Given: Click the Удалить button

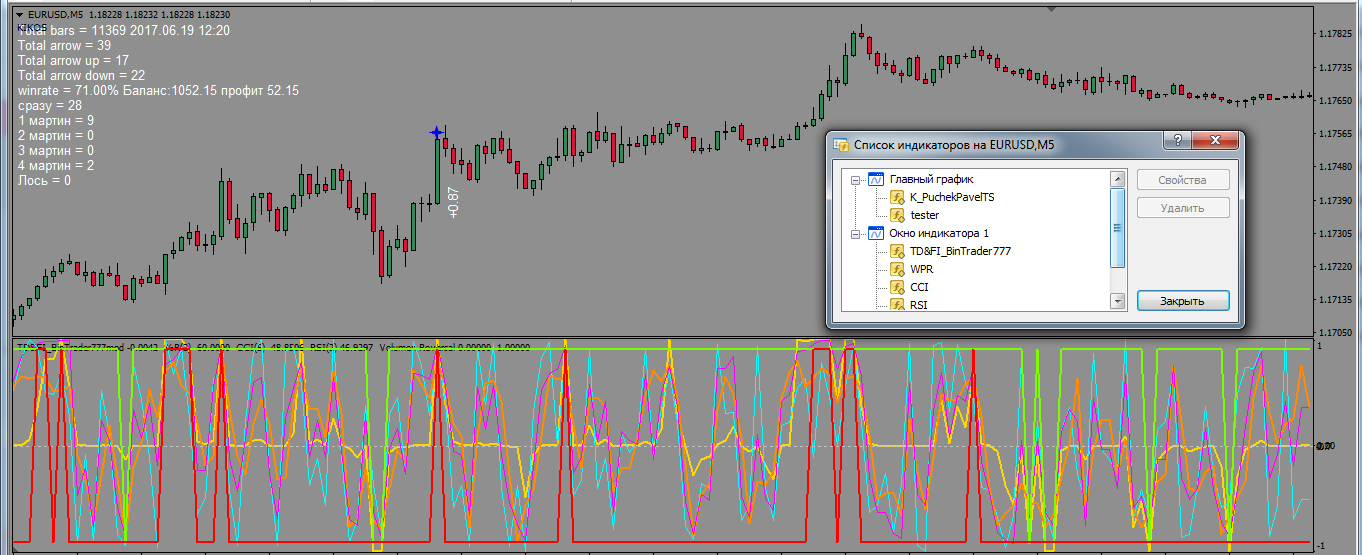Looking at the screenshot, I should coord(1183,208).
